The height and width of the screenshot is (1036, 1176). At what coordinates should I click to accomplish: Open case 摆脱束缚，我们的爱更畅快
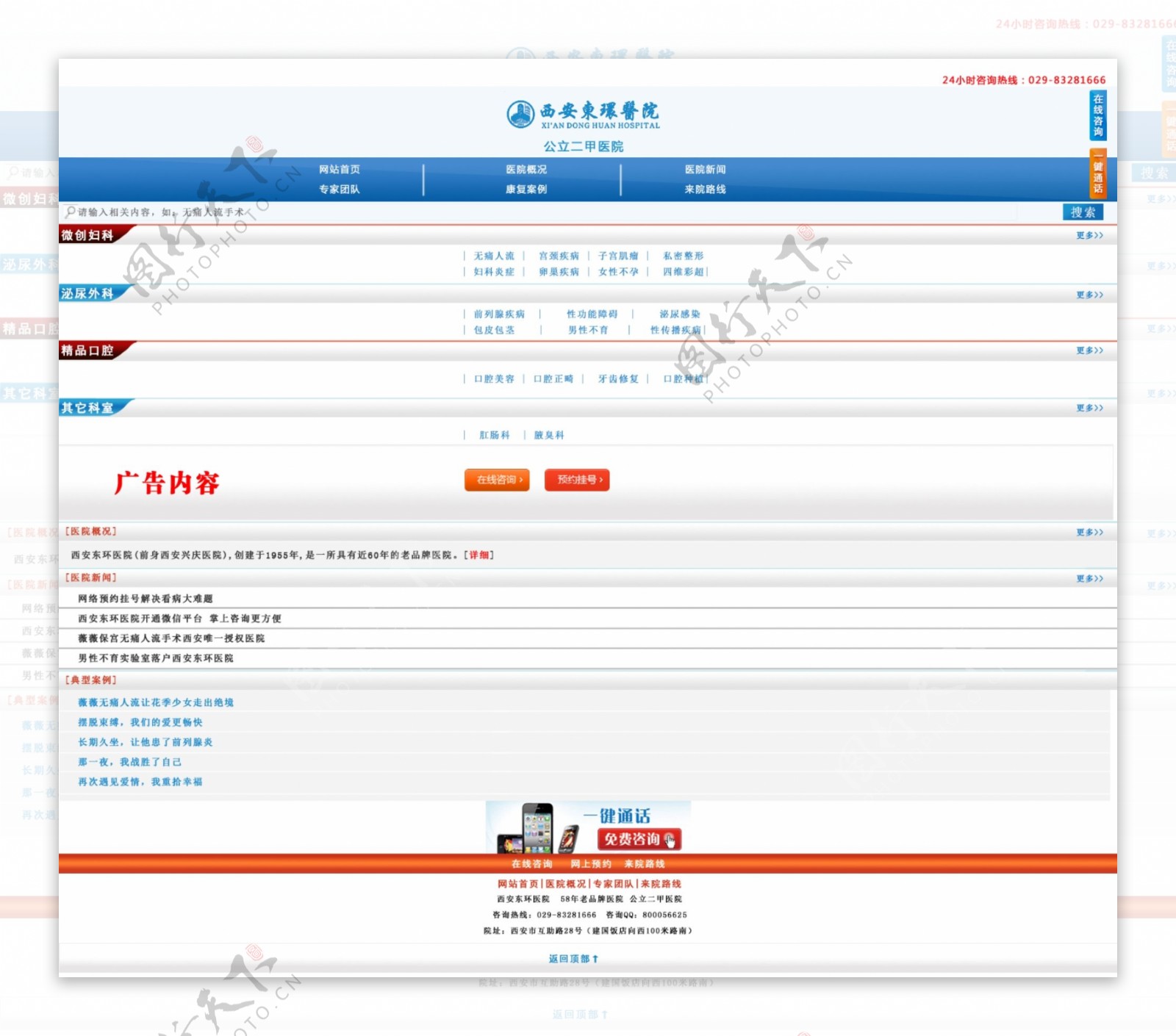coord(140,722)
